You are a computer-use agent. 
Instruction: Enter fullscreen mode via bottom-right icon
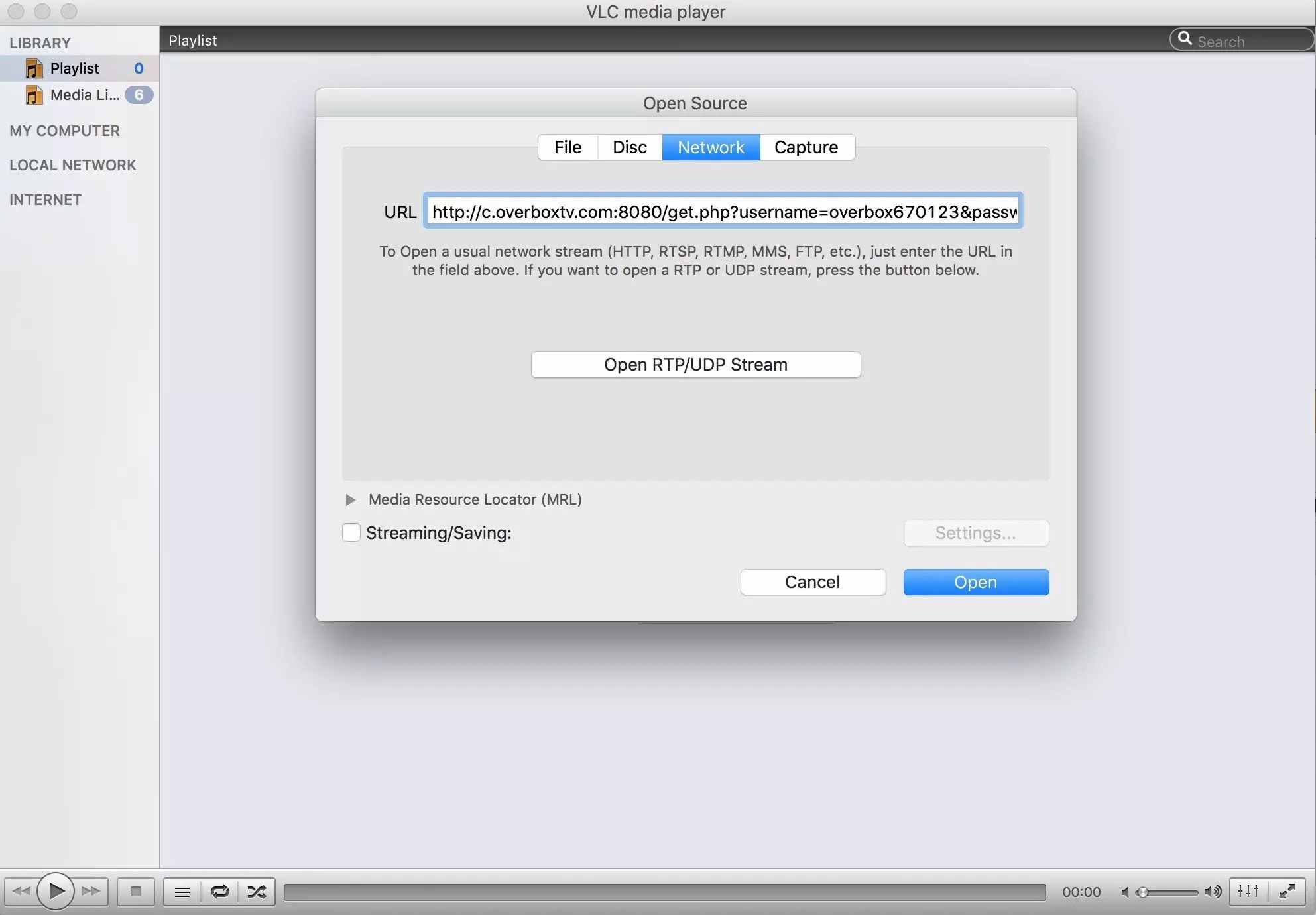click(x=1287, y=891)
